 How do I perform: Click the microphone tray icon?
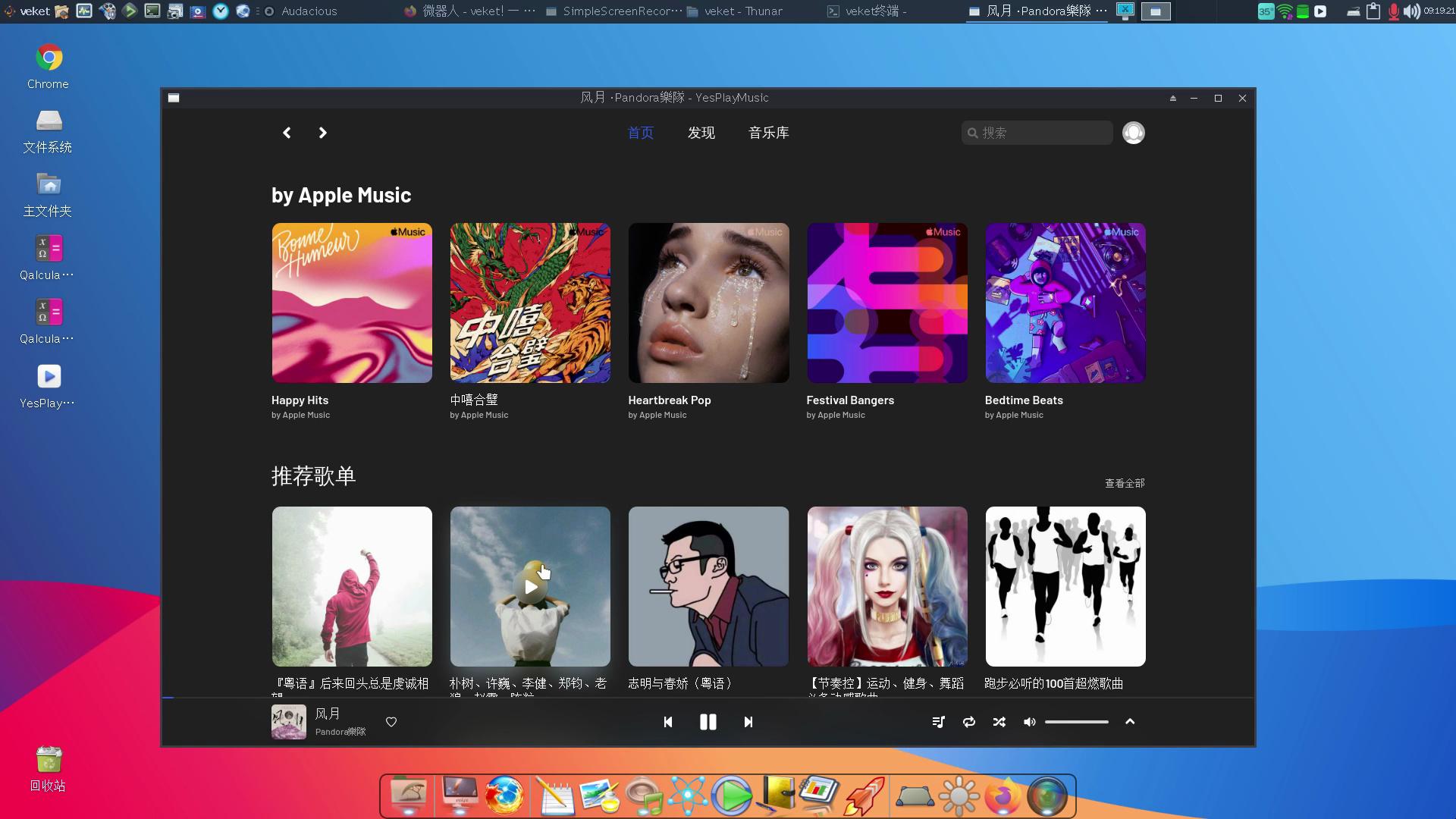[x=1393, y=11]
